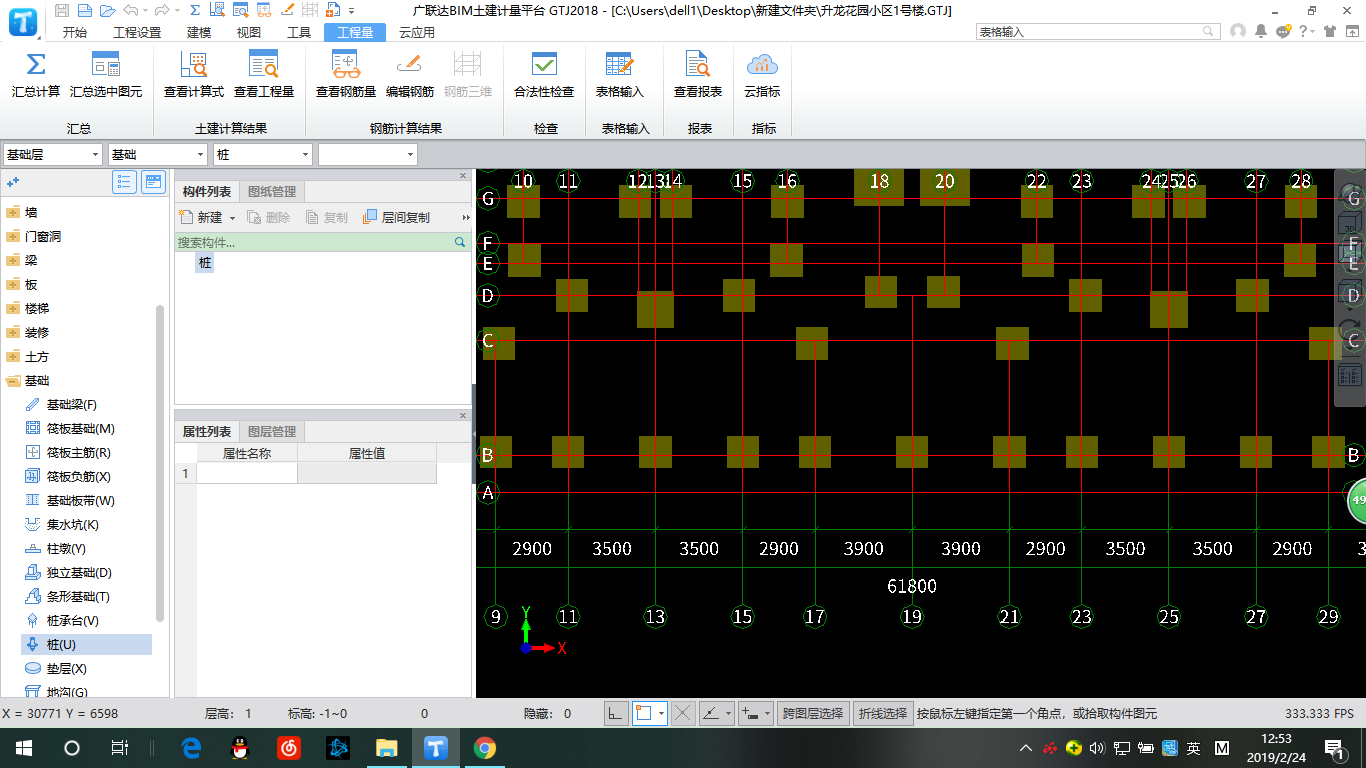
Task: Click the undo arrow in quick access toolbar
Action: [130, 10]
